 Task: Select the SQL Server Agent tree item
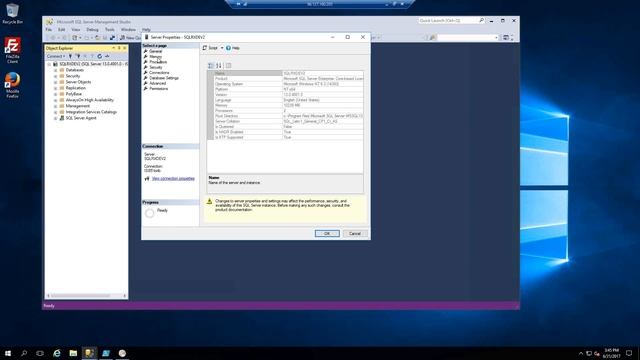[x=81, y=118]
